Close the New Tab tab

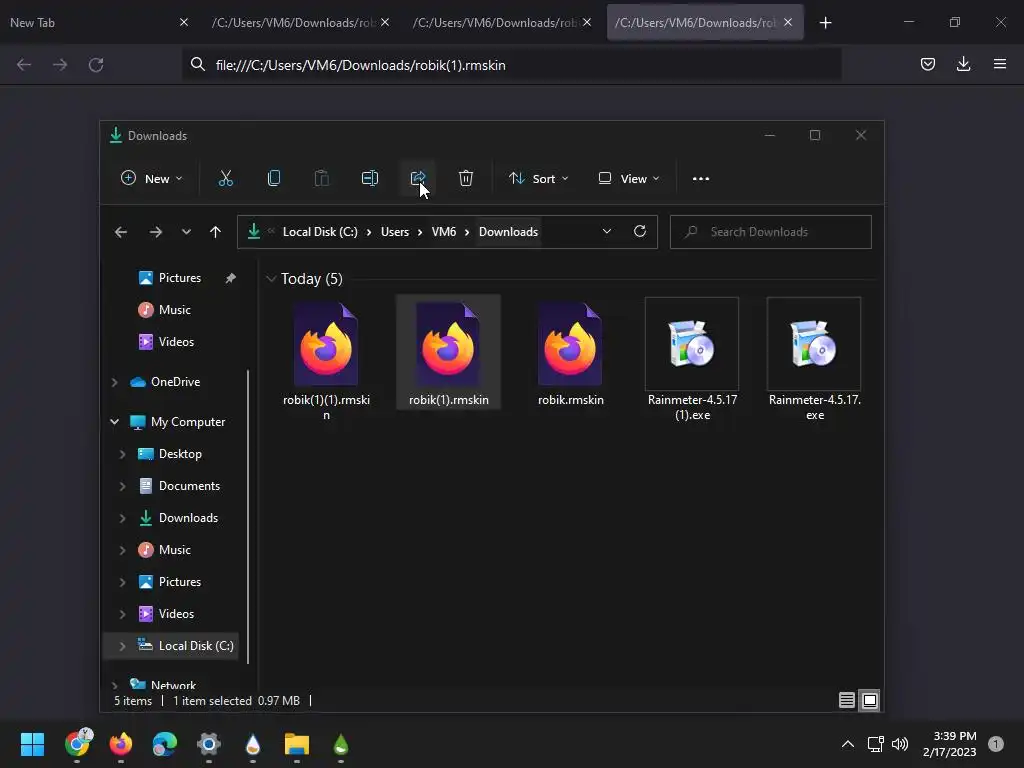(x=184, y=22)
